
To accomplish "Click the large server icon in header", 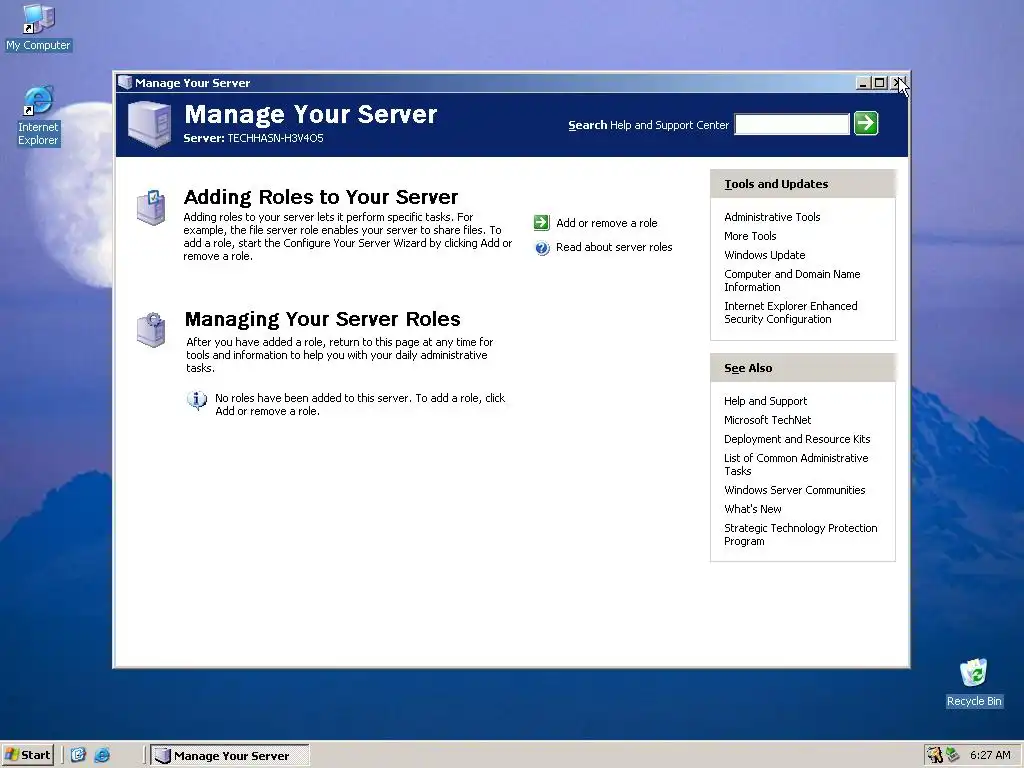I will click(150, 124).
